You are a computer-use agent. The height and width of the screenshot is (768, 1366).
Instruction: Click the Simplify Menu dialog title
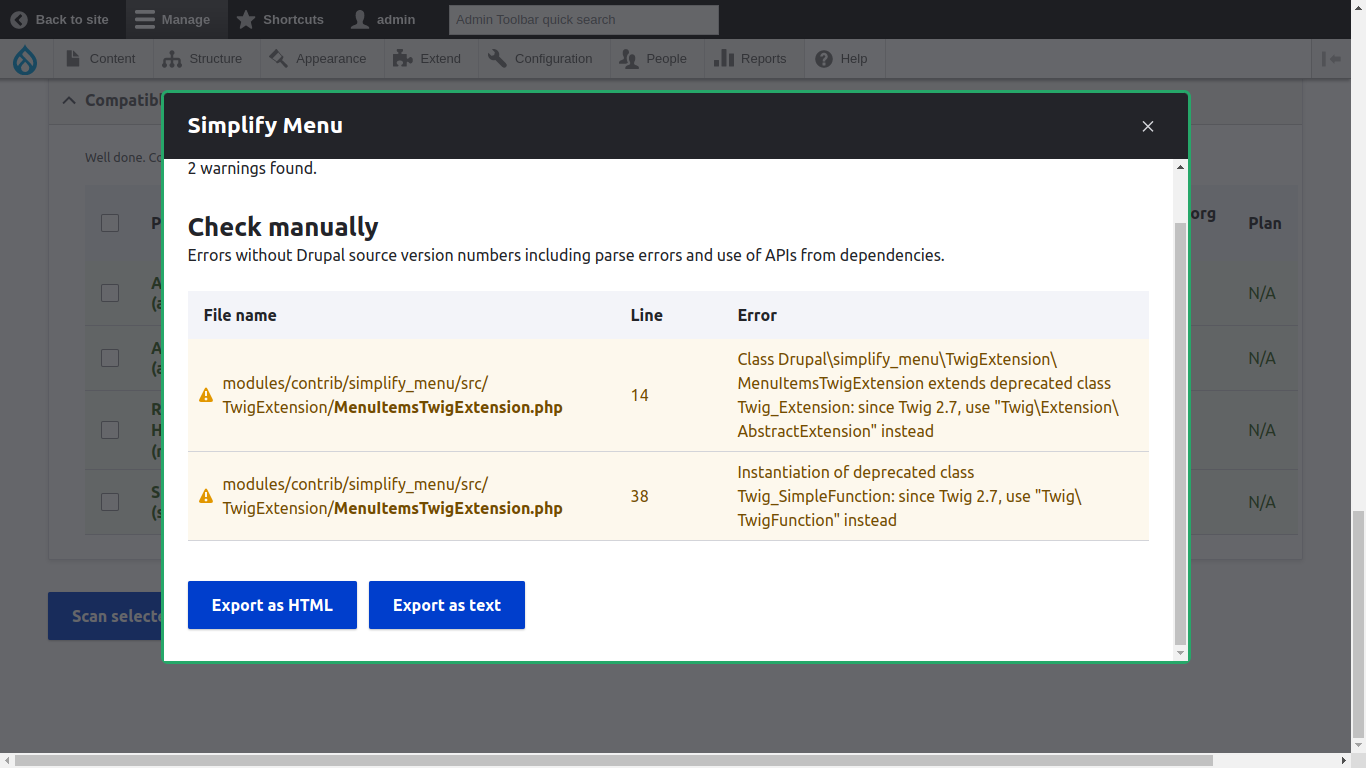tap(265, 126)
